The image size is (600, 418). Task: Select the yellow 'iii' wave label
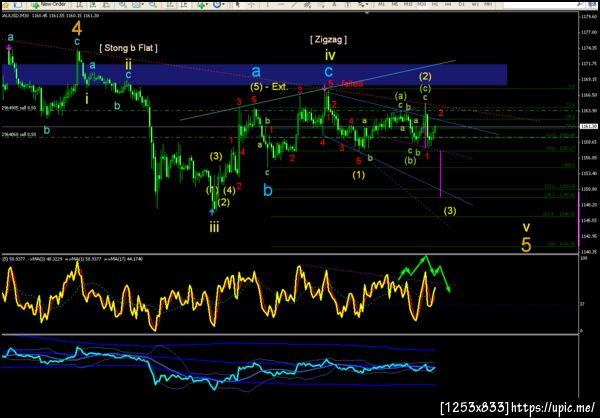[x=214, y=229]
